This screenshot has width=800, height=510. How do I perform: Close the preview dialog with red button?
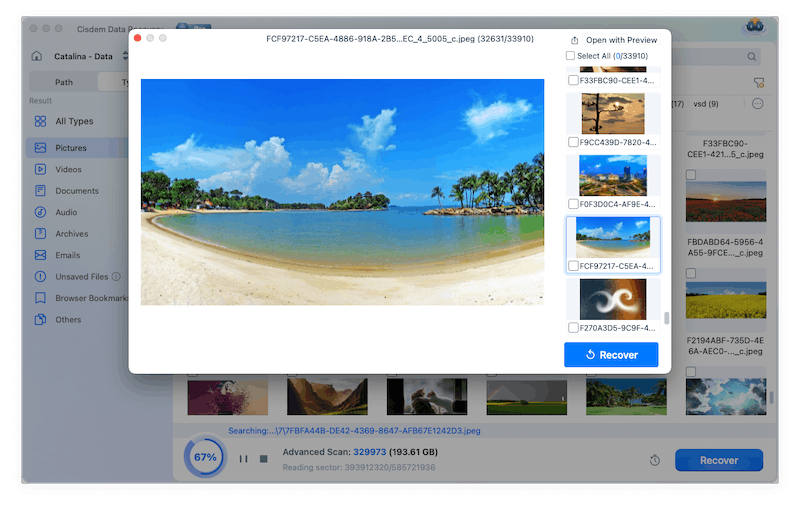pyautogui.click(x=137, y=38)
